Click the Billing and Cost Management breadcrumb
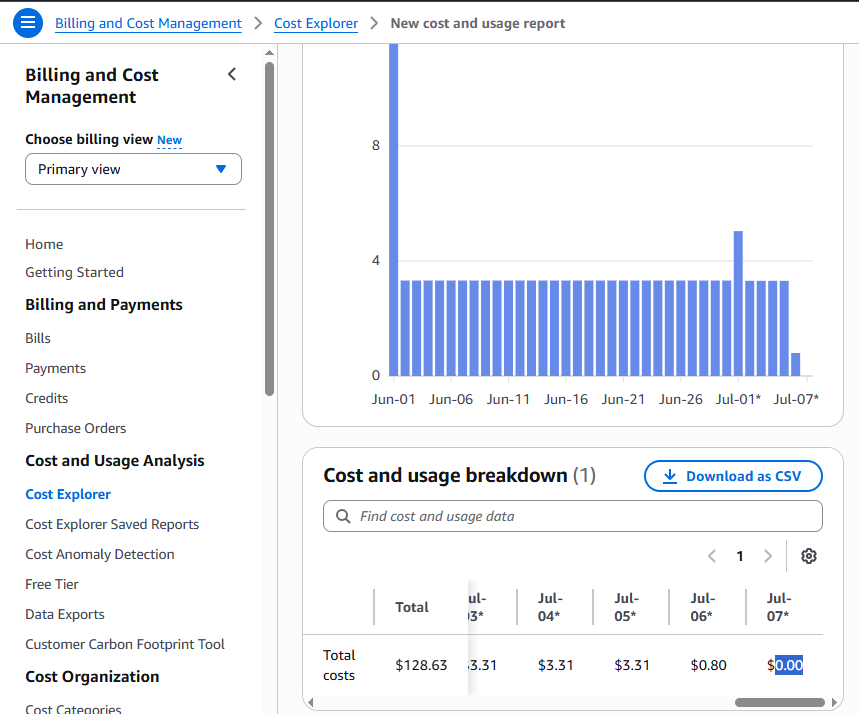Screen dimensions: 859x714 coord(148,24)
